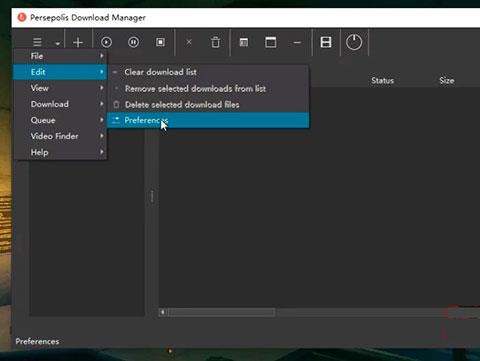
Task: Click the Queue submenu arrow
Action: [102, 120]
